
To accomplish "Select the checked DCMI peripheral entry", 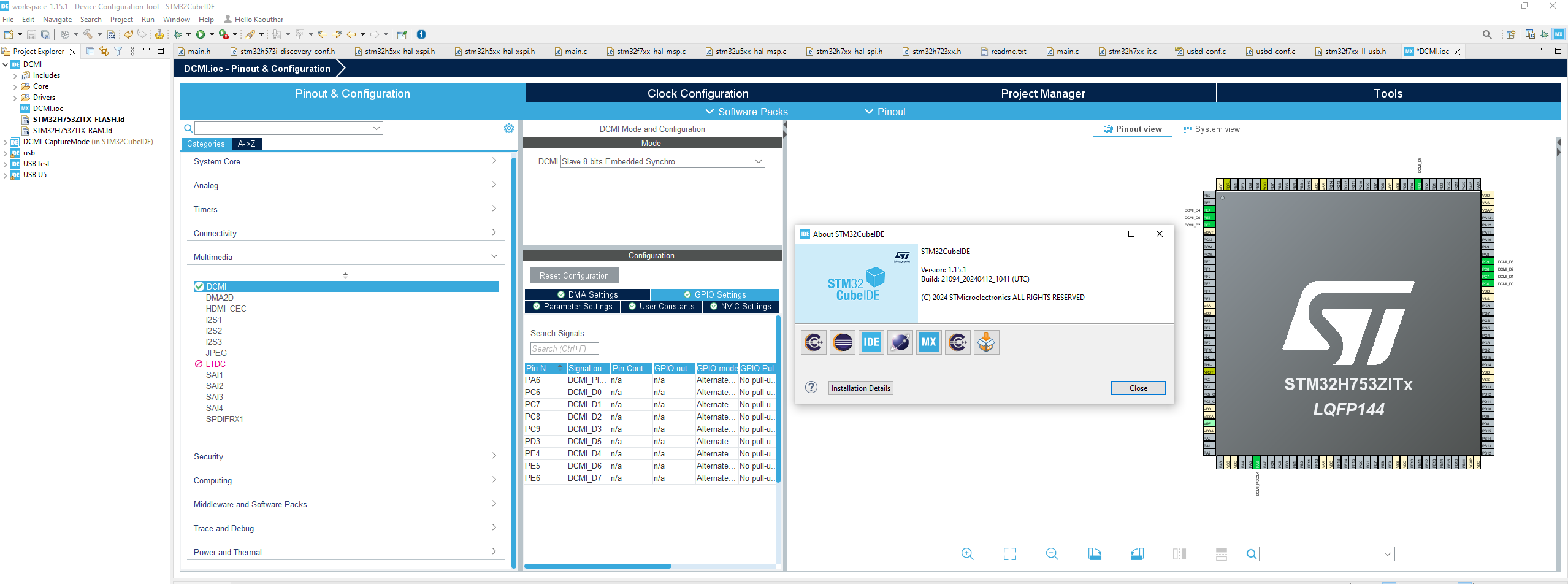I will [346, 286].
